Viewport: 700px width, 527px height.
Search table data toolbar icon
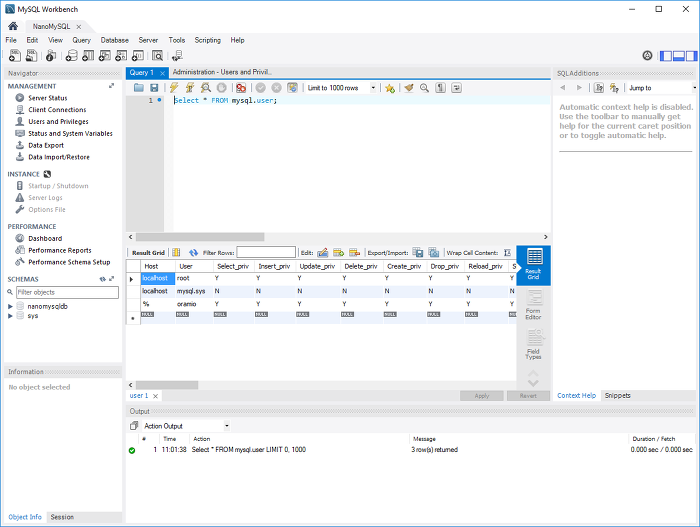click(157, 55)
